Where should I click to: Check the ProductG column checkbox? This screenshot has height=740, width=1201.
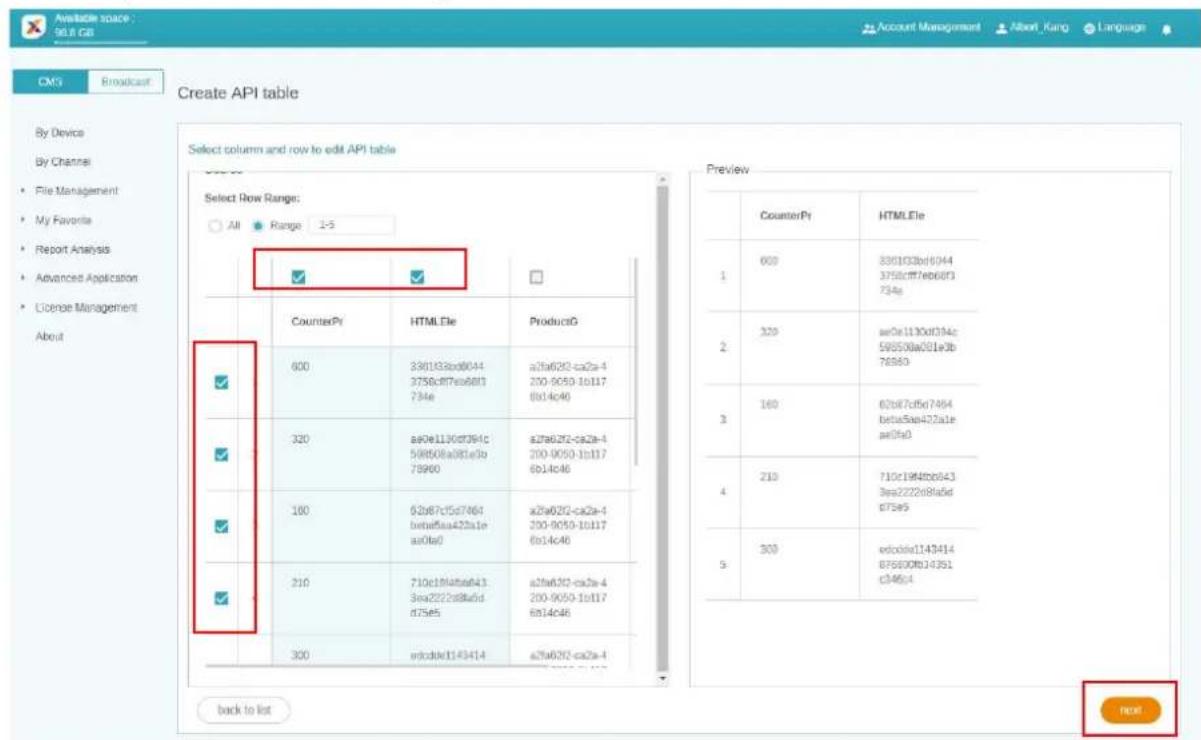tap(538, 277)
